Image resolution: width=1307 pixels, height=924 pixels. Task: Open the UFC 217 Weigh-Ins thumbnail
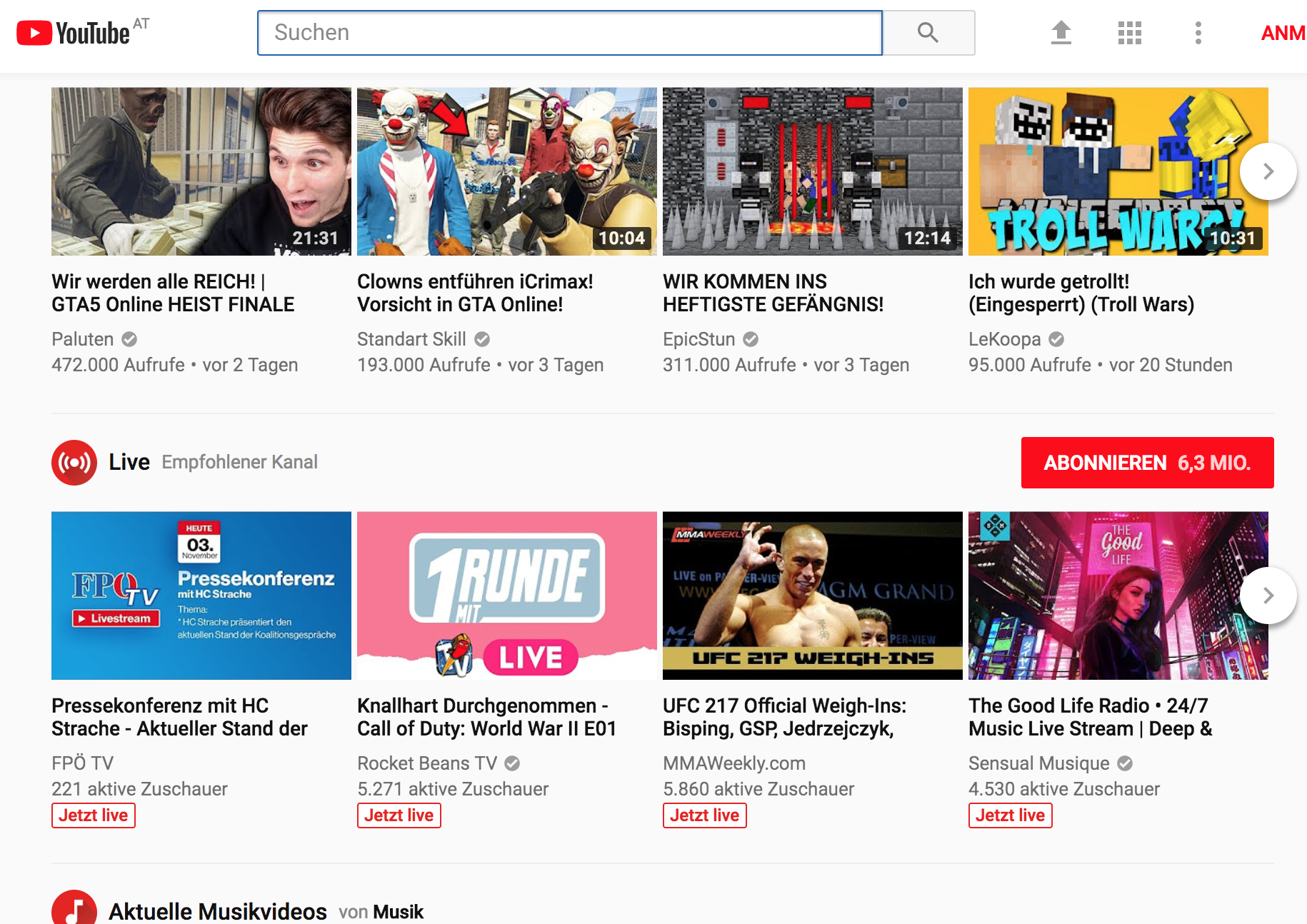[813, 596]
